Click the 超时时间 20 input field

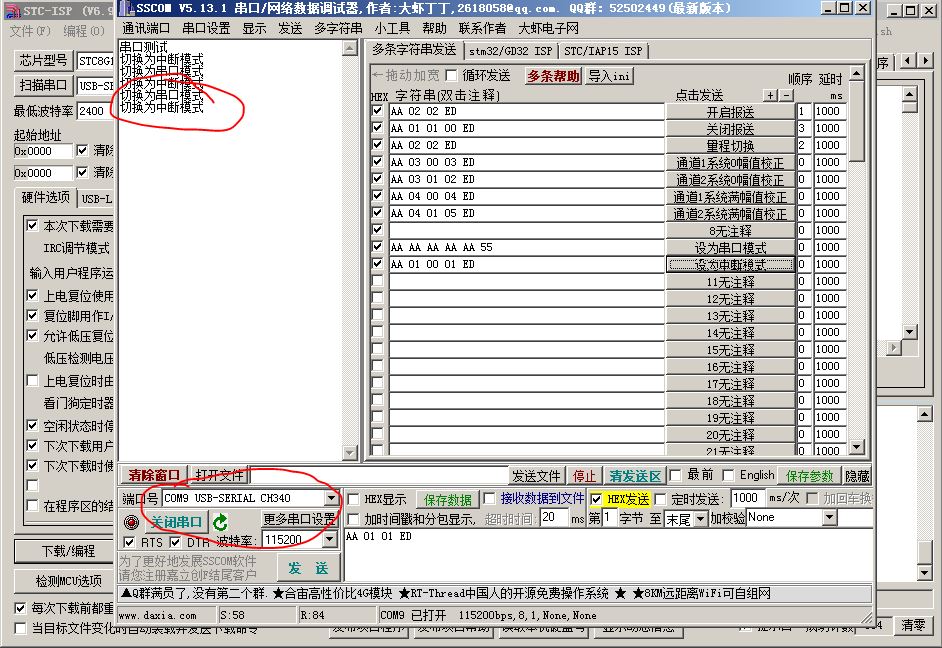coord(554,517)
